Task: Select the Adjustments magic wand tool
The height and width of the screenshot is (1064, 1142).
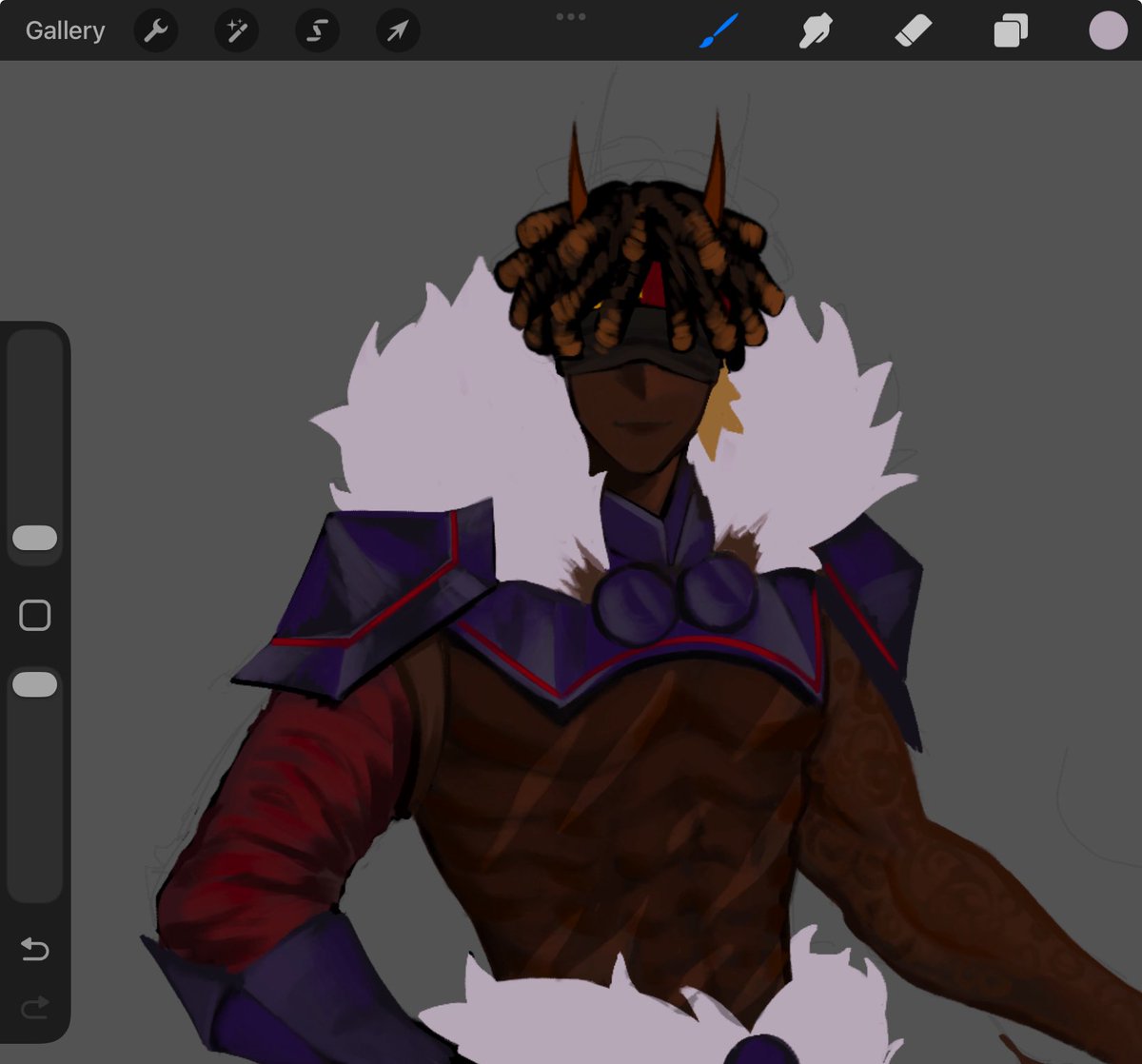Action: click(236, 30)
